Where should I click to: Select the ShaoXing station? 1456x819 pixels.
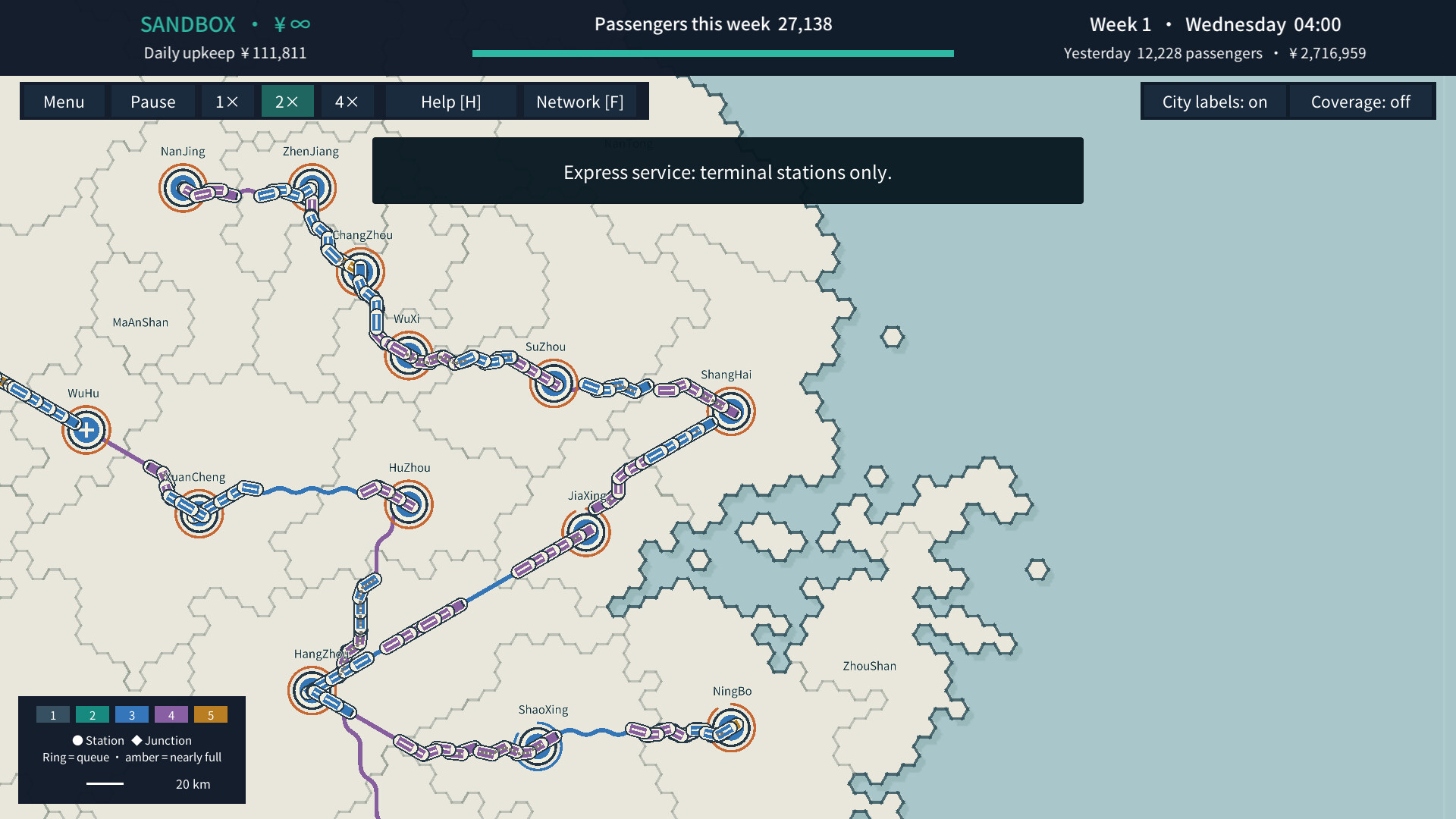(x=538, y=745)
